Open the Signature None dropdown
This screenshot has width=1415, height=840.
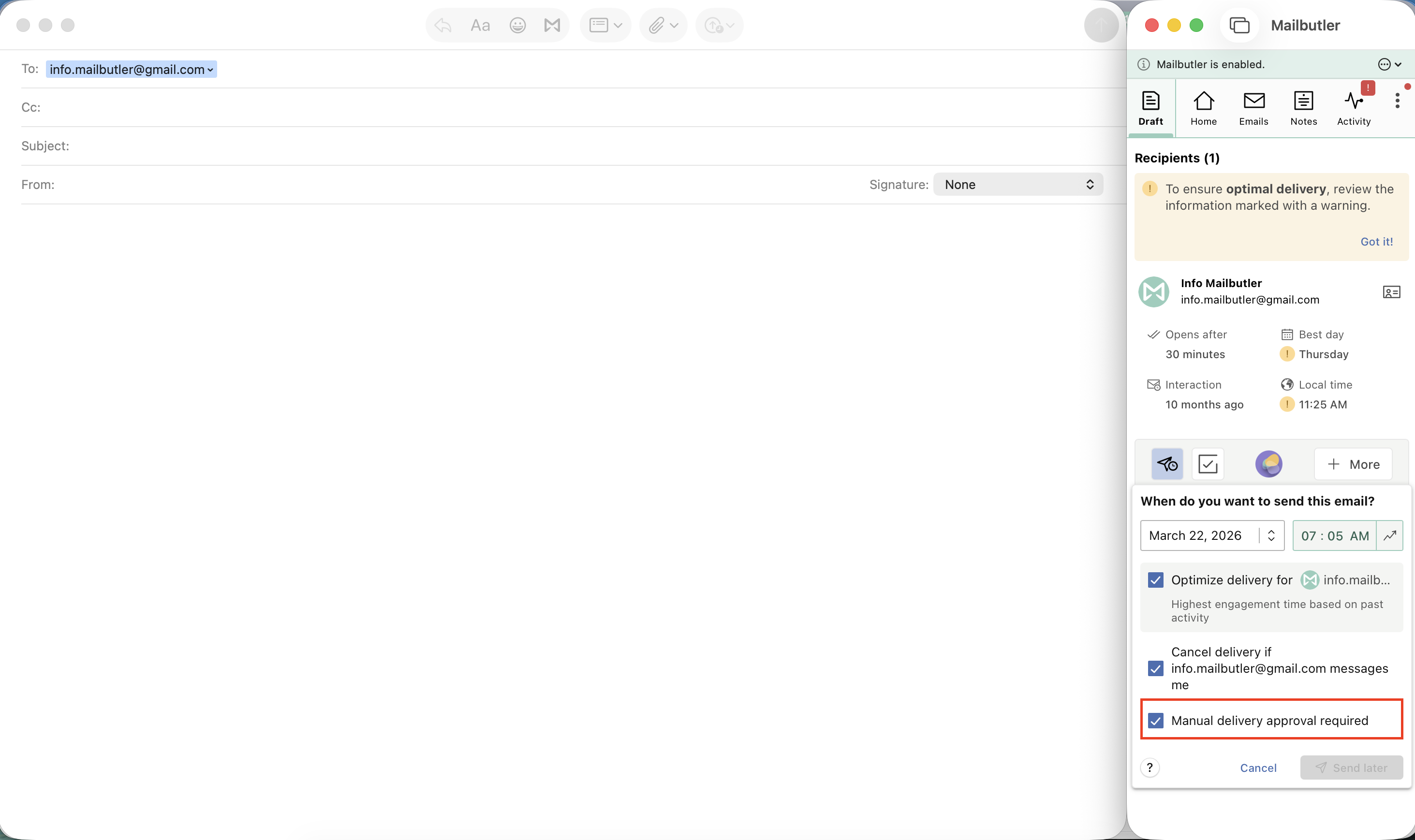pos(1017,185)
